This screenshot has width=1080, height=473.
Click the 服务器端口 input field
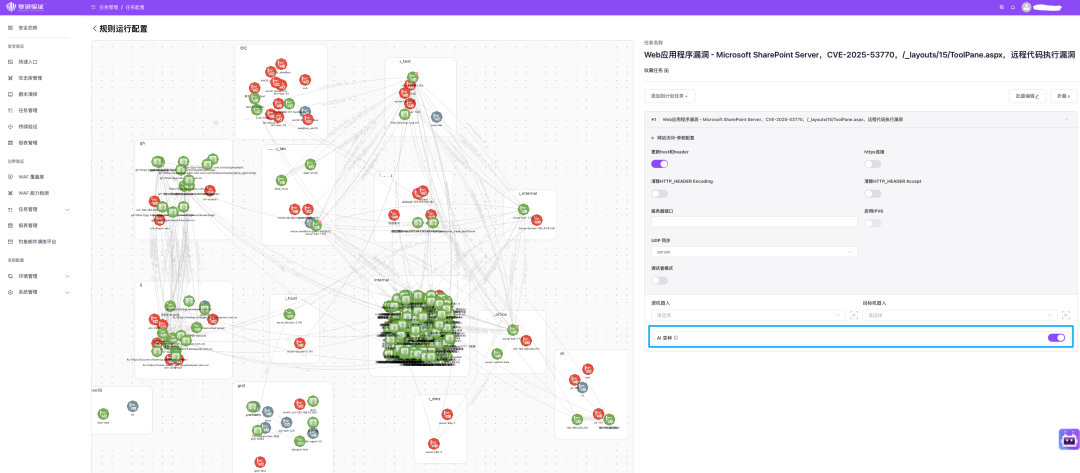pyautogui.click(x=754, y=222)
